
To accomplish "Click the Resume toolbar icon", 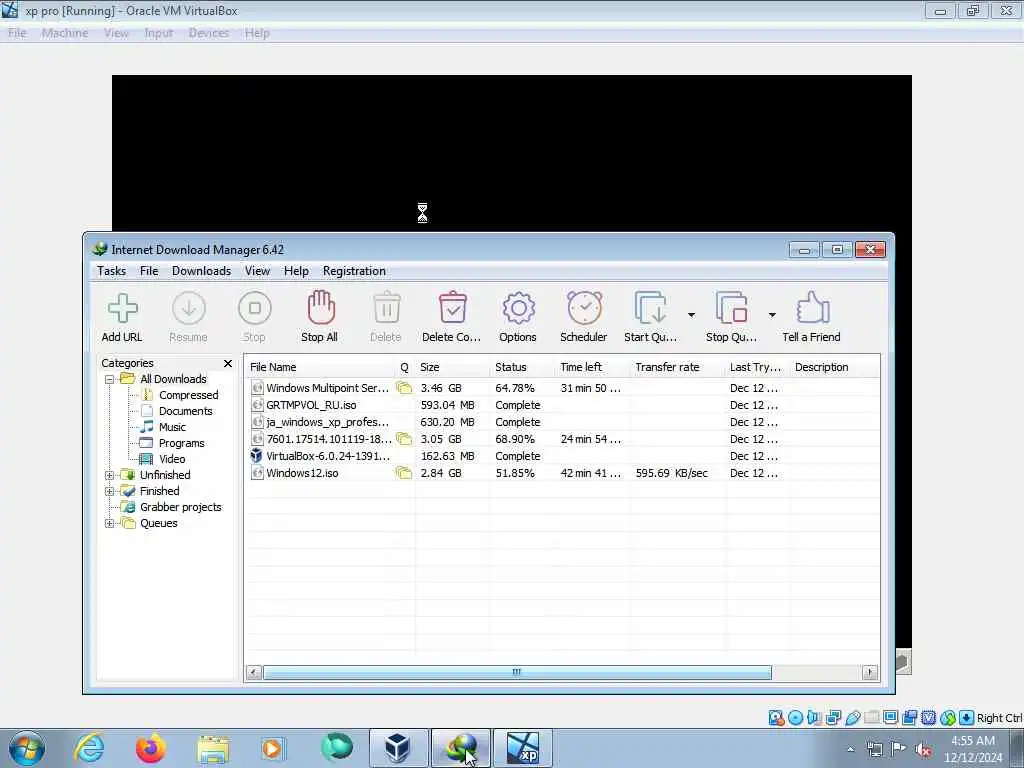I will (x=189, y=308).
